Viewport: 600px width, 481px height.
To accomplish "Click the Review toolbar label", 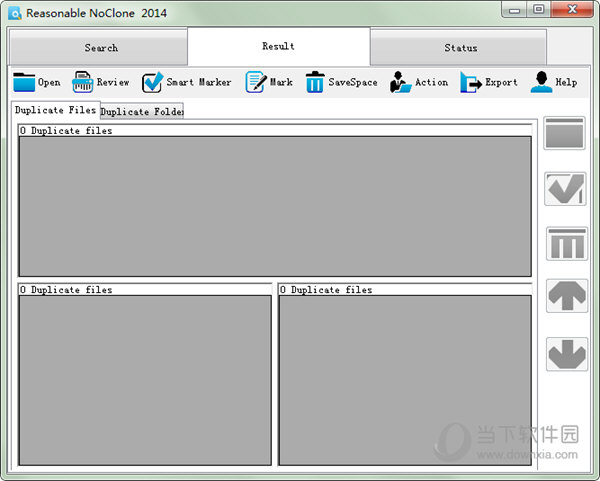I will coord(113,82).
